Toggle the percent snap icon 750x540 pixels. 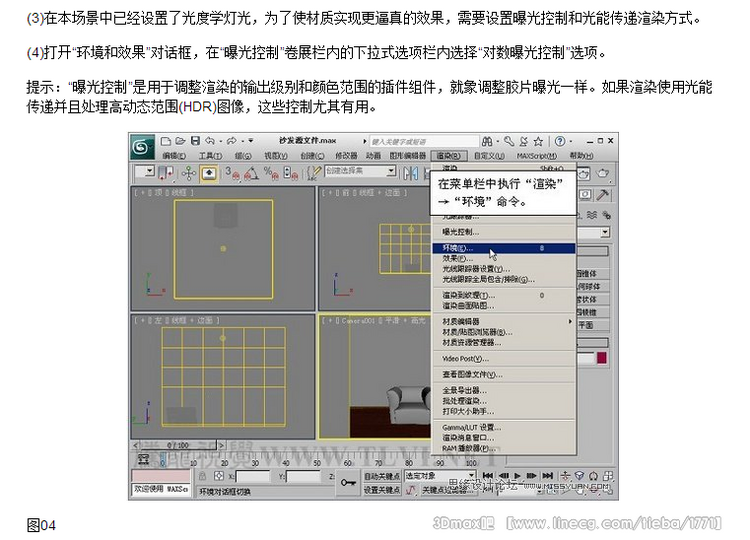pyautogui.click(x=271, y=173)
